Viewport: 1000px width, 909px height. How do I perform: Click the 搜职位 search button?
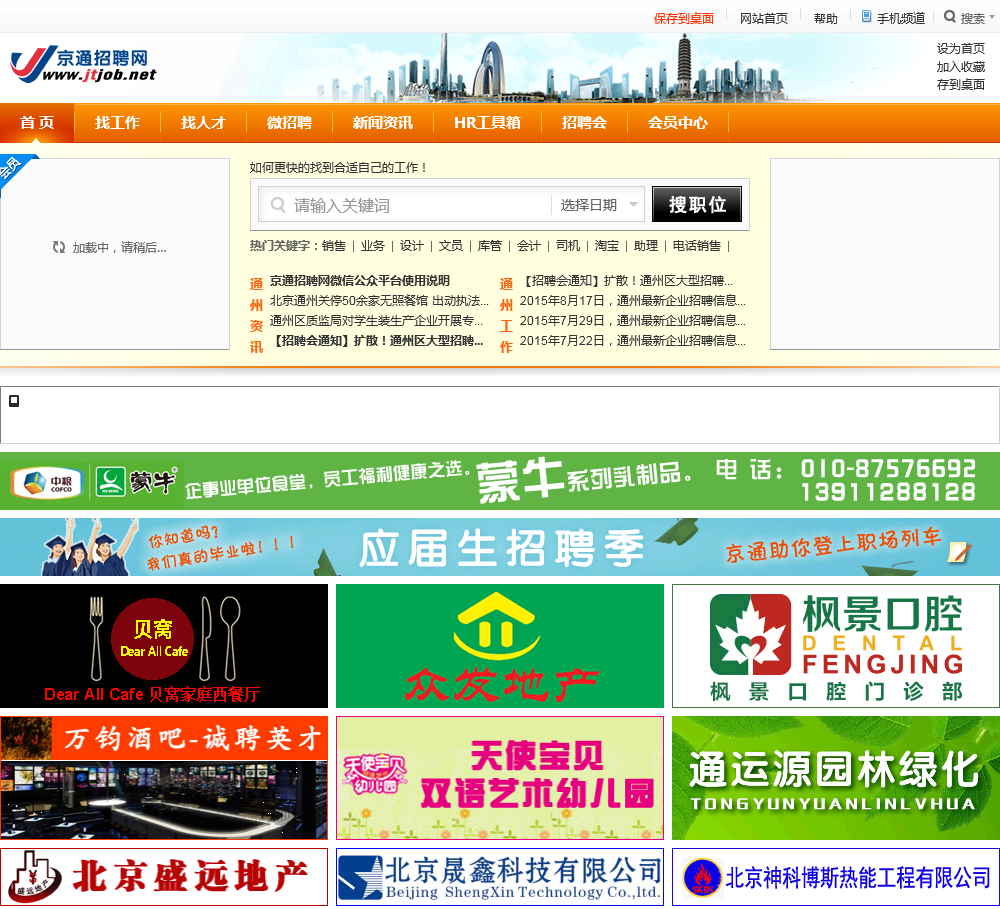(697, 204)
